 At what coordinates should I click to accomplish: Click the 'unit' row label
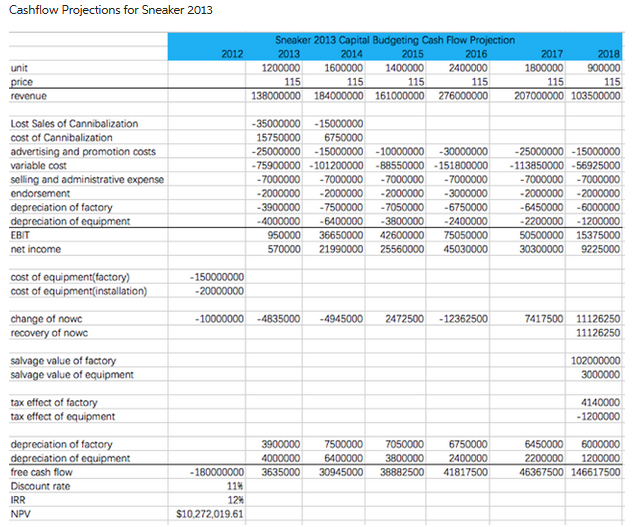click(x=19, y=68)
